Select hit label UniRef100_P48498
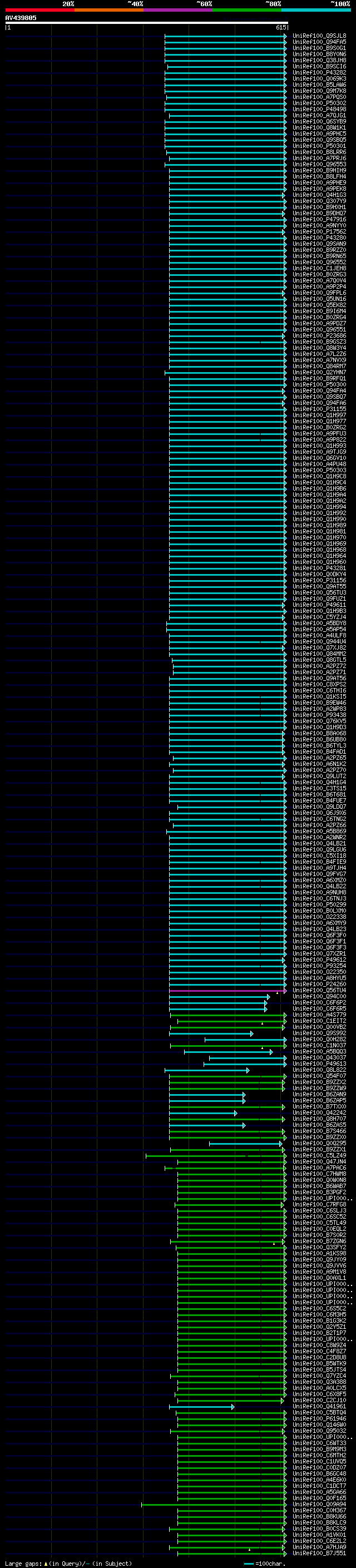Image resolution: width=356 pixels, height=1568 pixels. tap(319, 110)
